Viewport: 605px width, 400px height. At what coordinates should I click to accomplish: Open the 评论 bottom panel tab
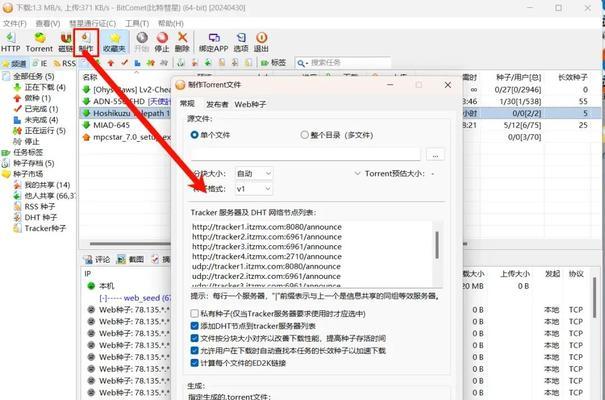coord(98,259)
